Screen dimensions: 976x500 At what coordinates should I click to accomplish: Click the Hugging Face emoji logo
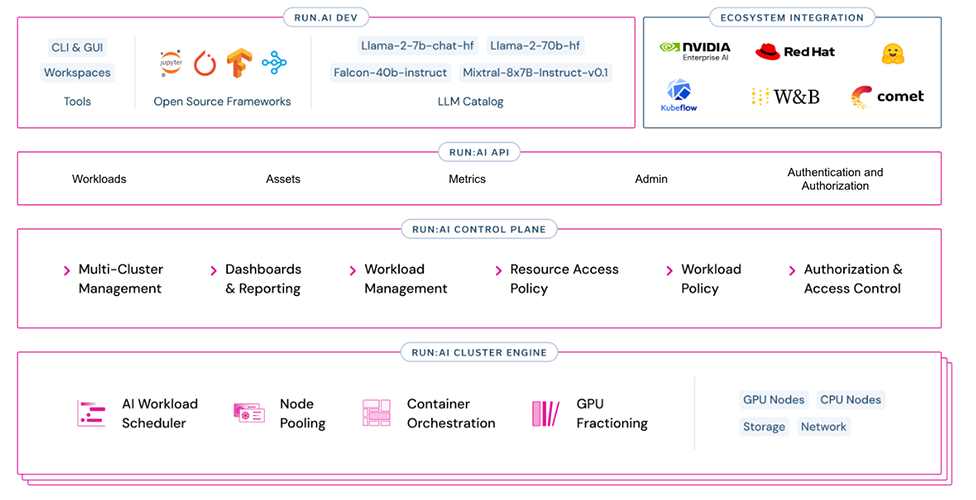(x=893, y=54)
